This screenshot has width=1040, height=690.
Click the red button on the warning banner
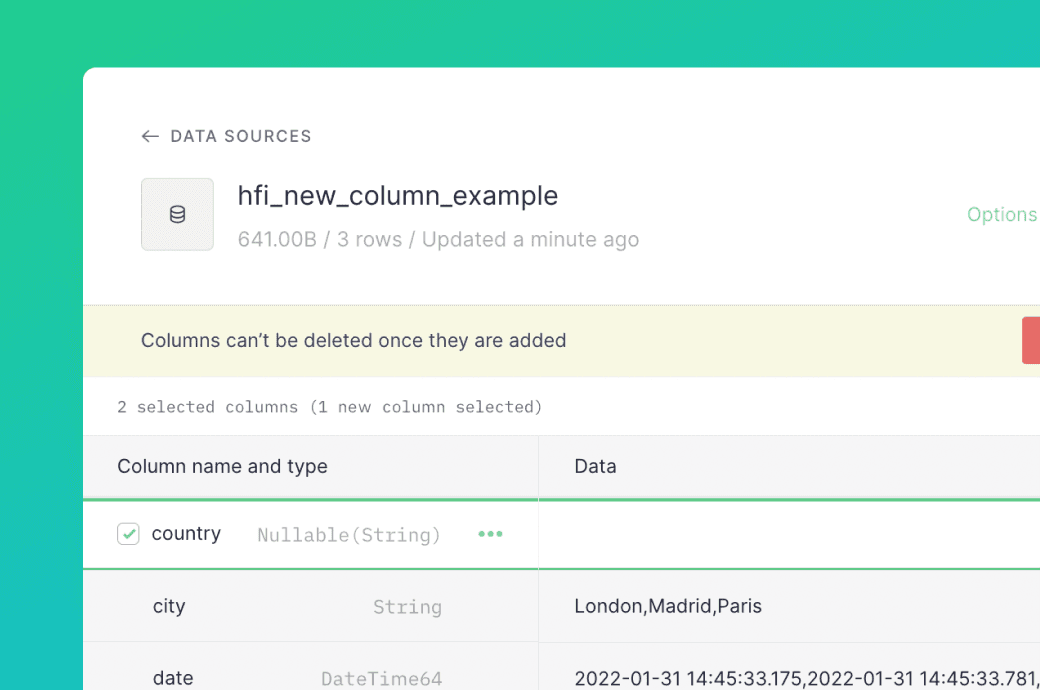click(1030, 340)
